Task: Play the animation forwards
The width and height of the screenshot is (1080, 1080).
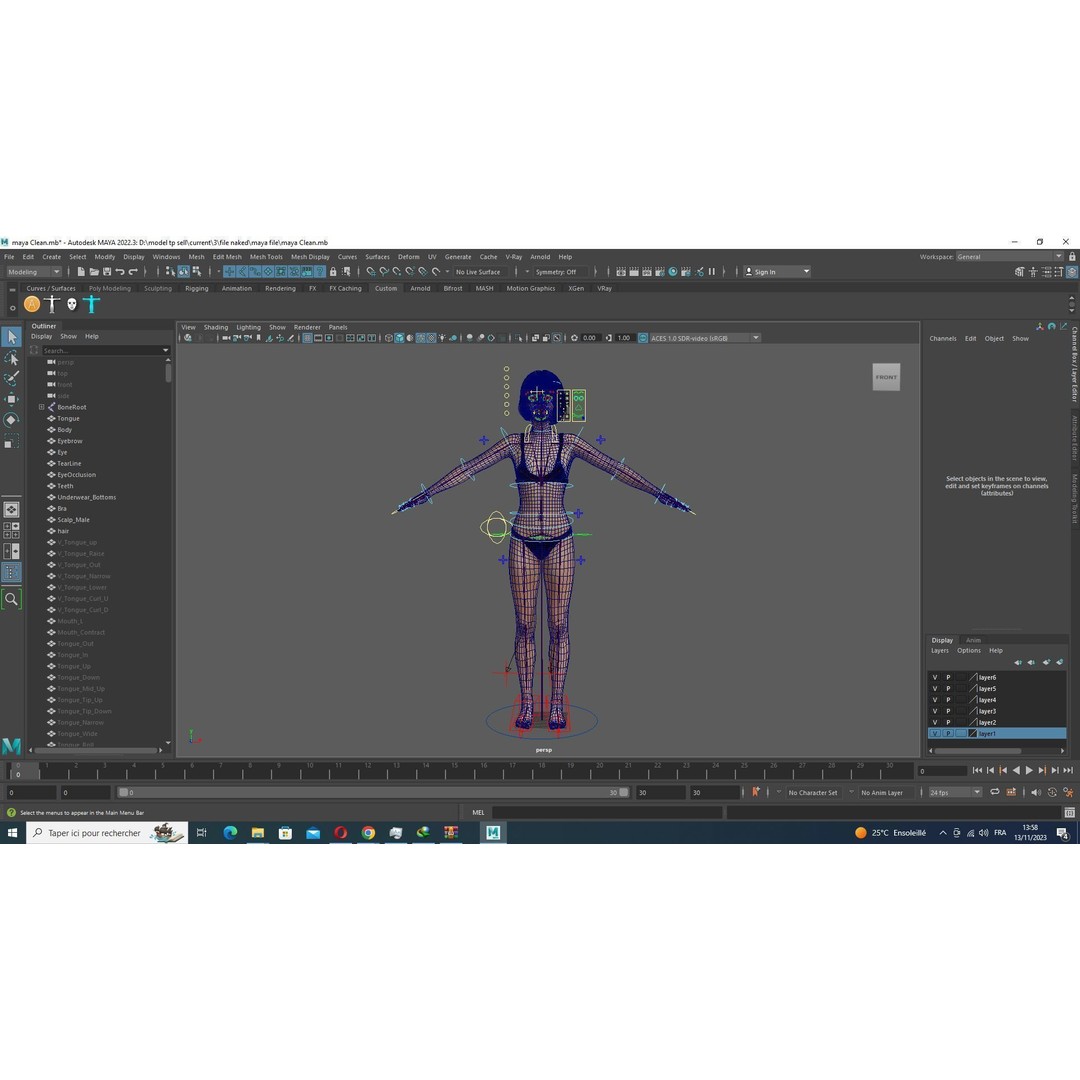Action: pos(1029,770)
